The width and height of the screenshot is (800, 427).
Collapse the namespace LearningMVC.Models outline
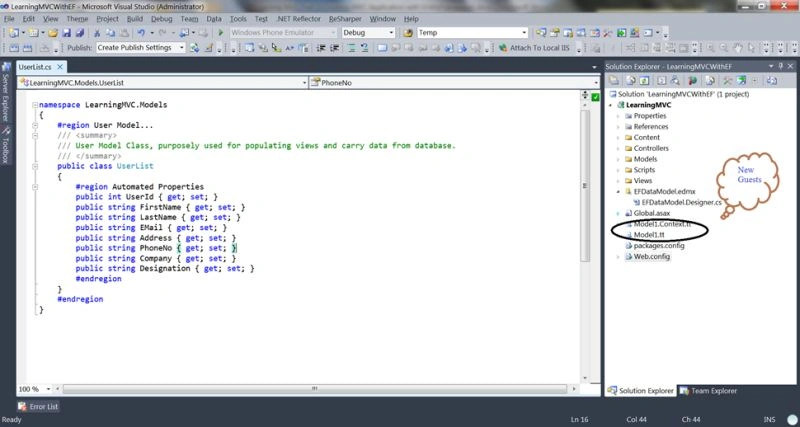point(35,105)
